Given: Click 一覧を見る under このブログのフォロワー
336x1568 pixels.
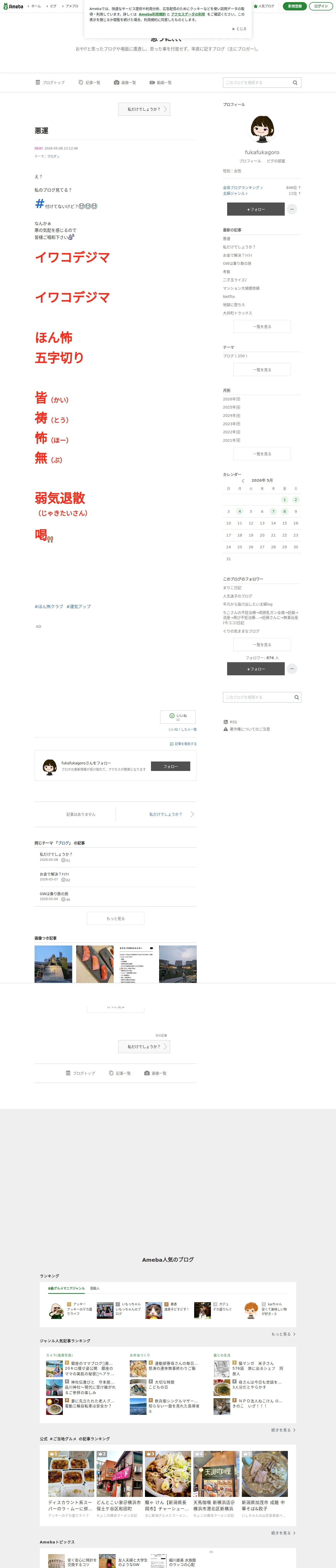Looking at the screenshot, I should (x=262, y=645).
